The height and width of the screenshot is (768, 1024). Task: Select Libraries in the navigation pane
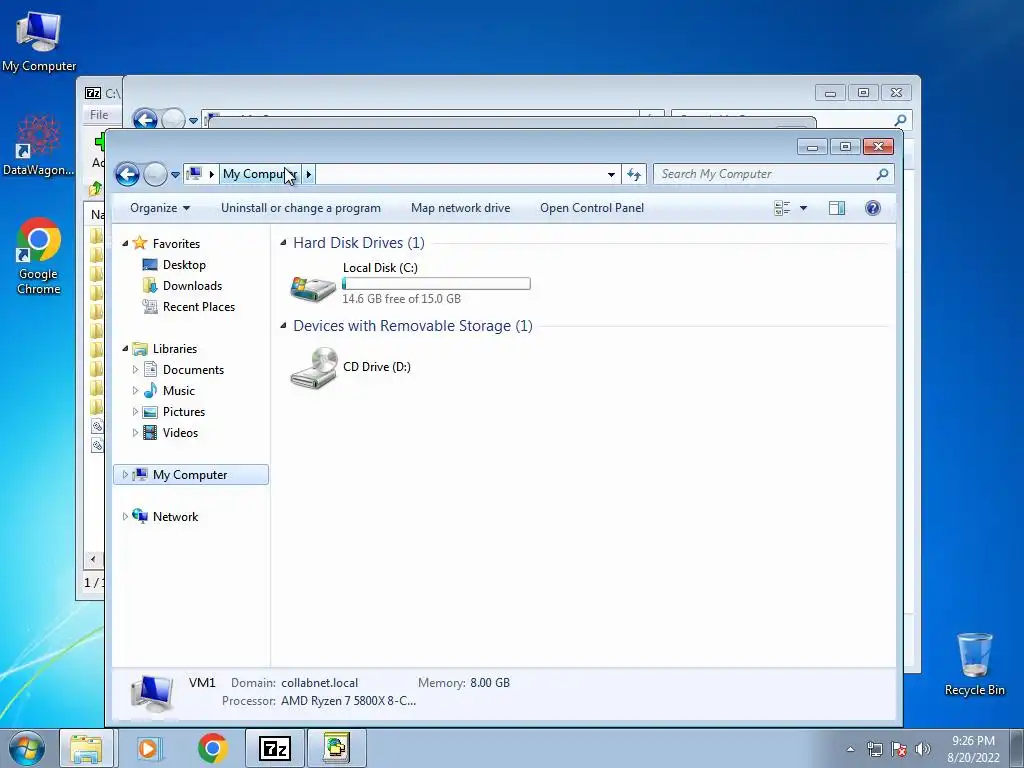[174, 349]
